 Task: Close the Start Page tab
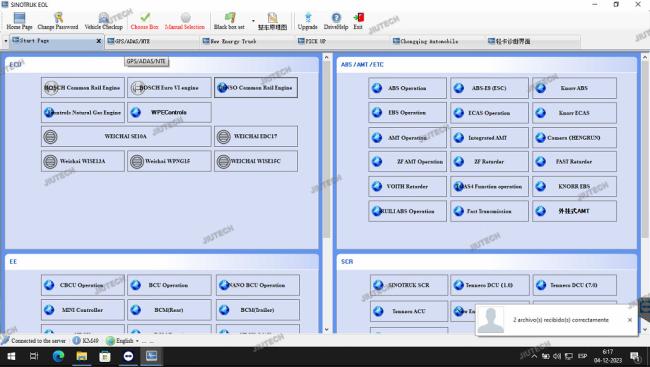pyautogui.click(x=99, y=41)
